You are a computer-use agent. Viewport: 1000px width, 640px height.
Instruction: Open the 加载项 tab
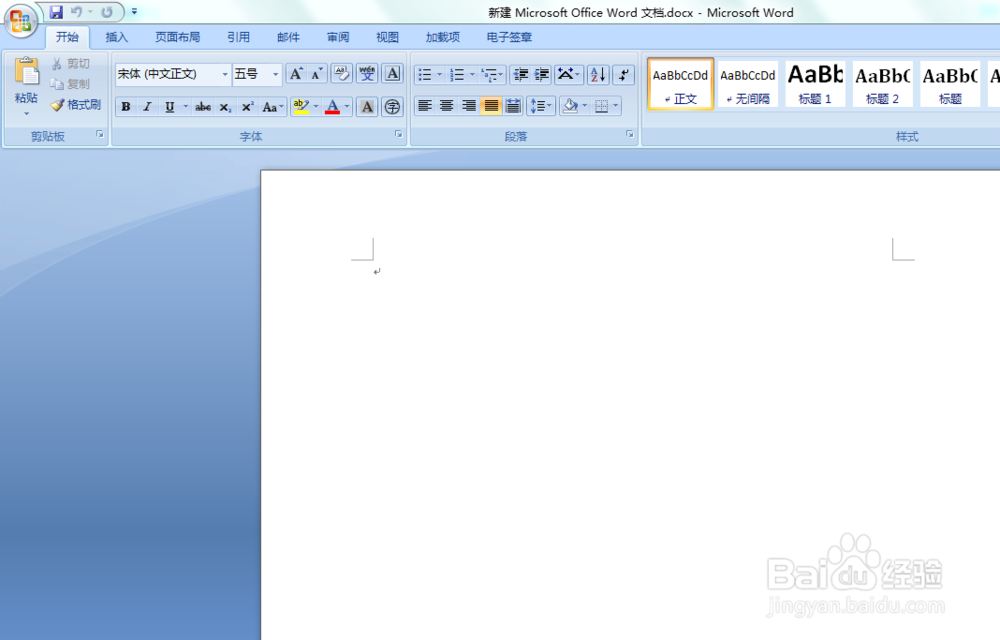[x=443, y=38]
